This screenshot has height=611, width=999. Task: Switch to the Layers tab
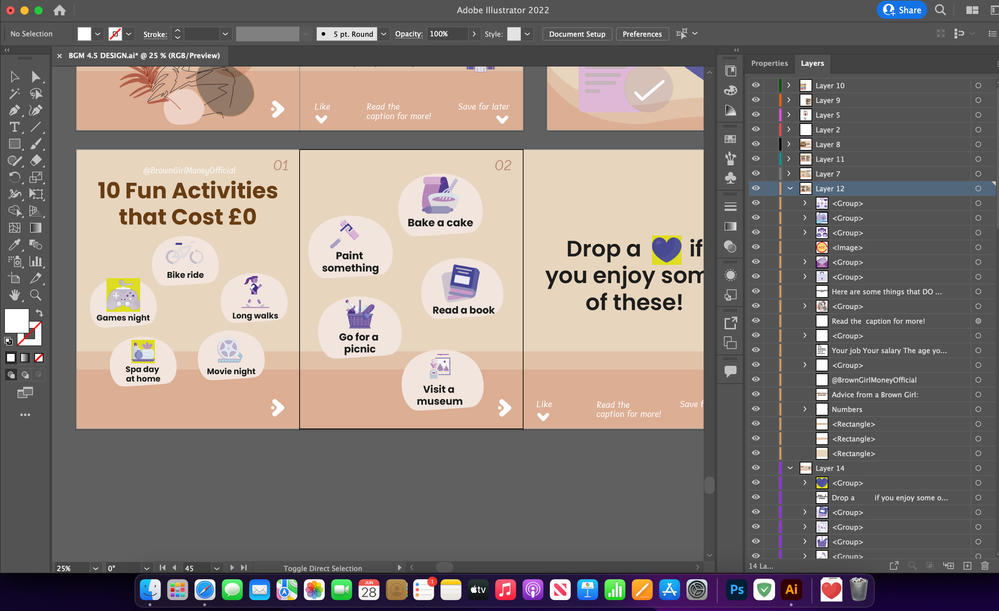[812, 63]
